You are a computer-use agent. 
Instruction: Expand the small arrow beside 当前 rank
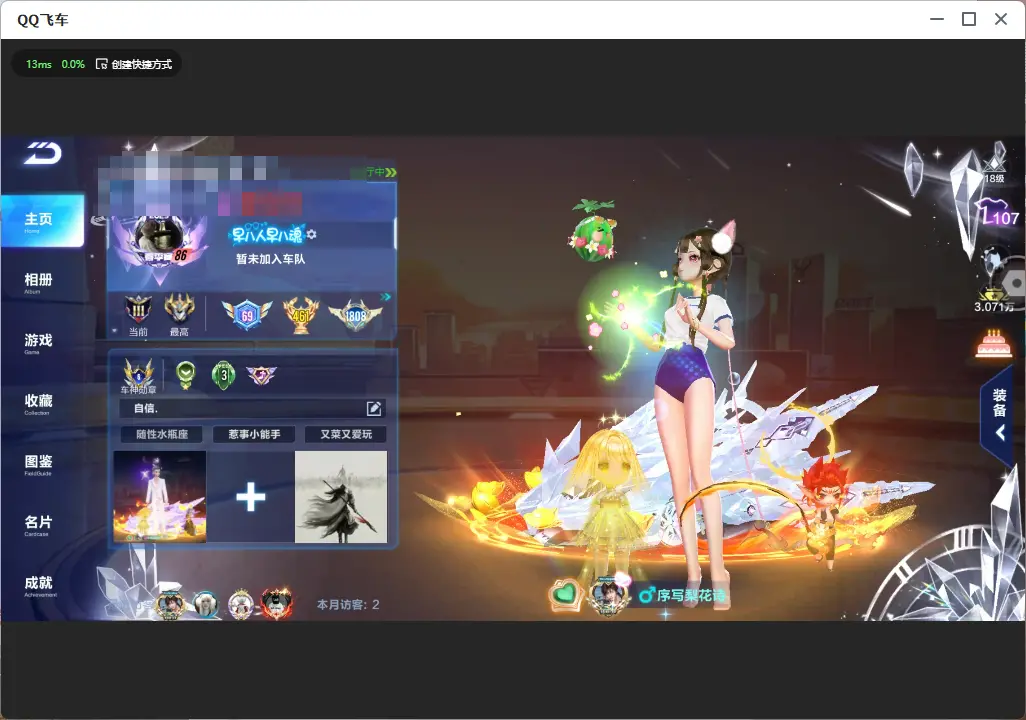[x=115, y=332]
